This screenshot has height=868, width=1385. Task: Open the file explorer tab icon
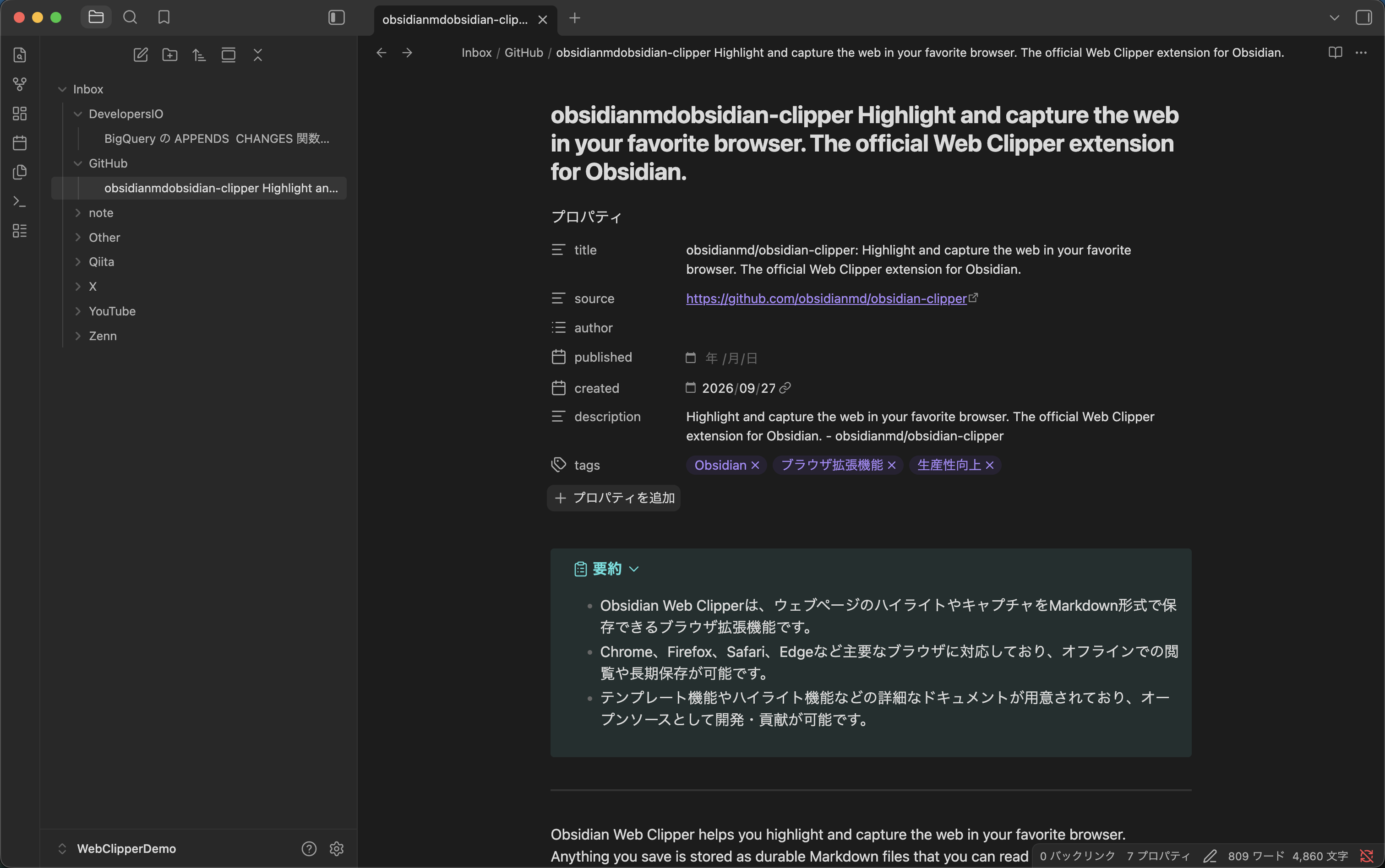click(96, 17)
